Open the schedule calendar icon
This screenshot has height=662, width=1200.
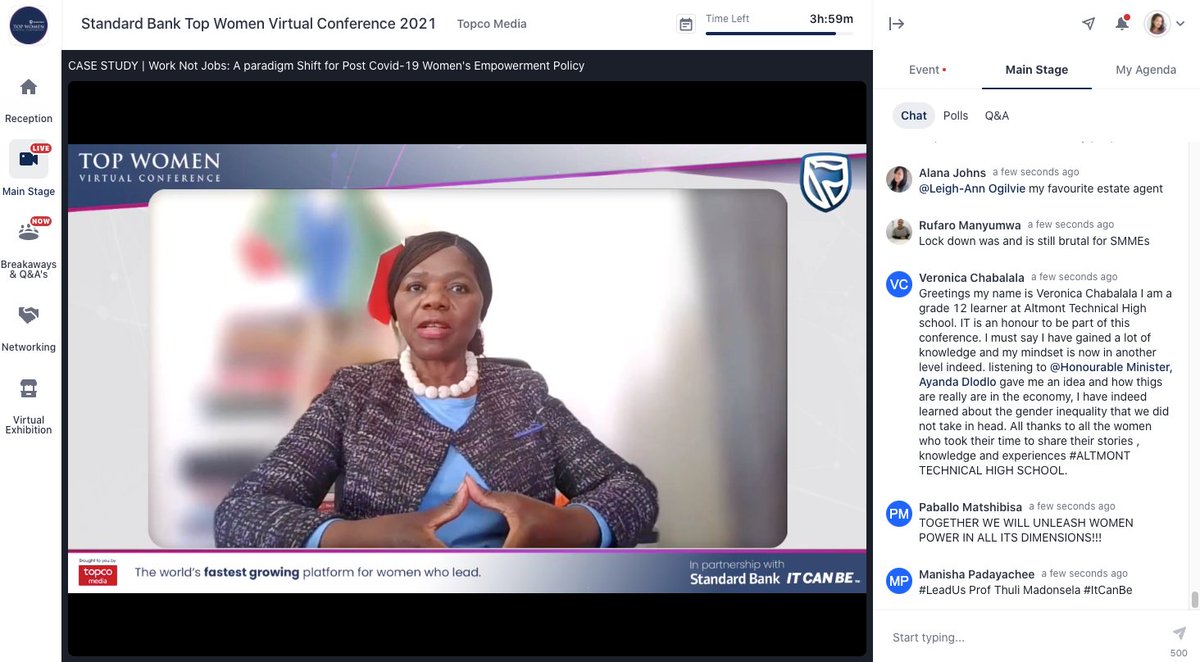(x=686, y=24)
